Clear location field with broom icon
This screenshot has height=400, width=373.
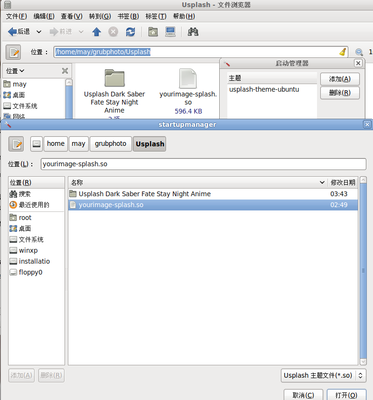[343, 52]
